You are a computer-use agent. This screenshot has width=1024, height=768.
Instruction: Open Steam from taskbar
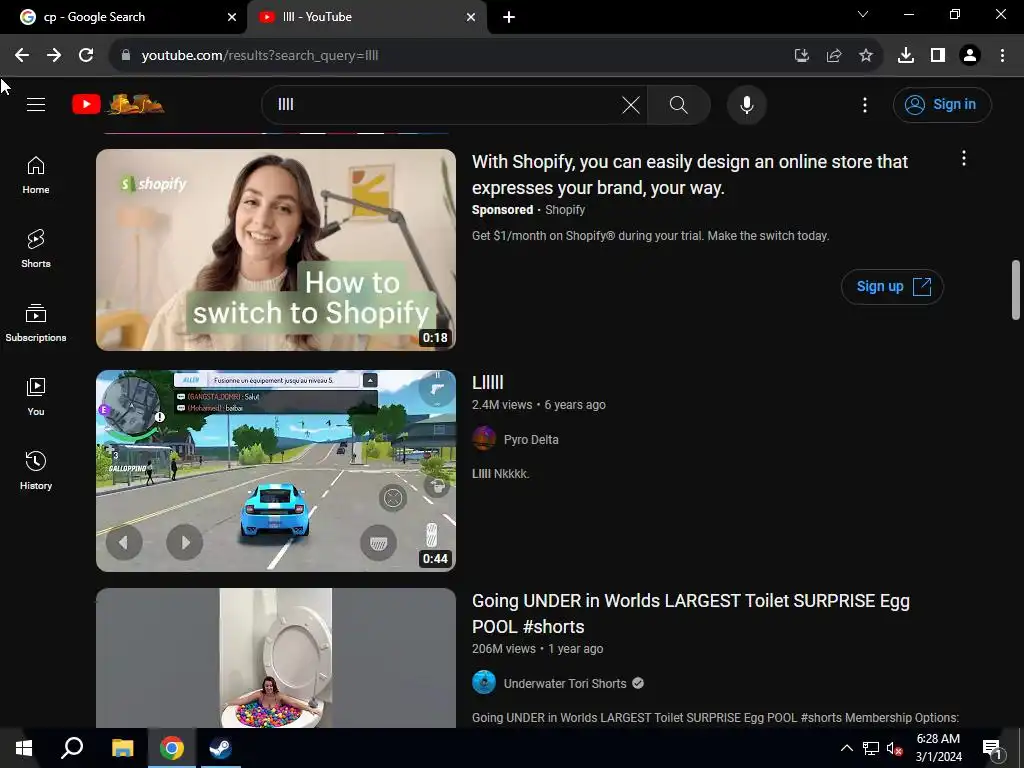coord(221,748)
